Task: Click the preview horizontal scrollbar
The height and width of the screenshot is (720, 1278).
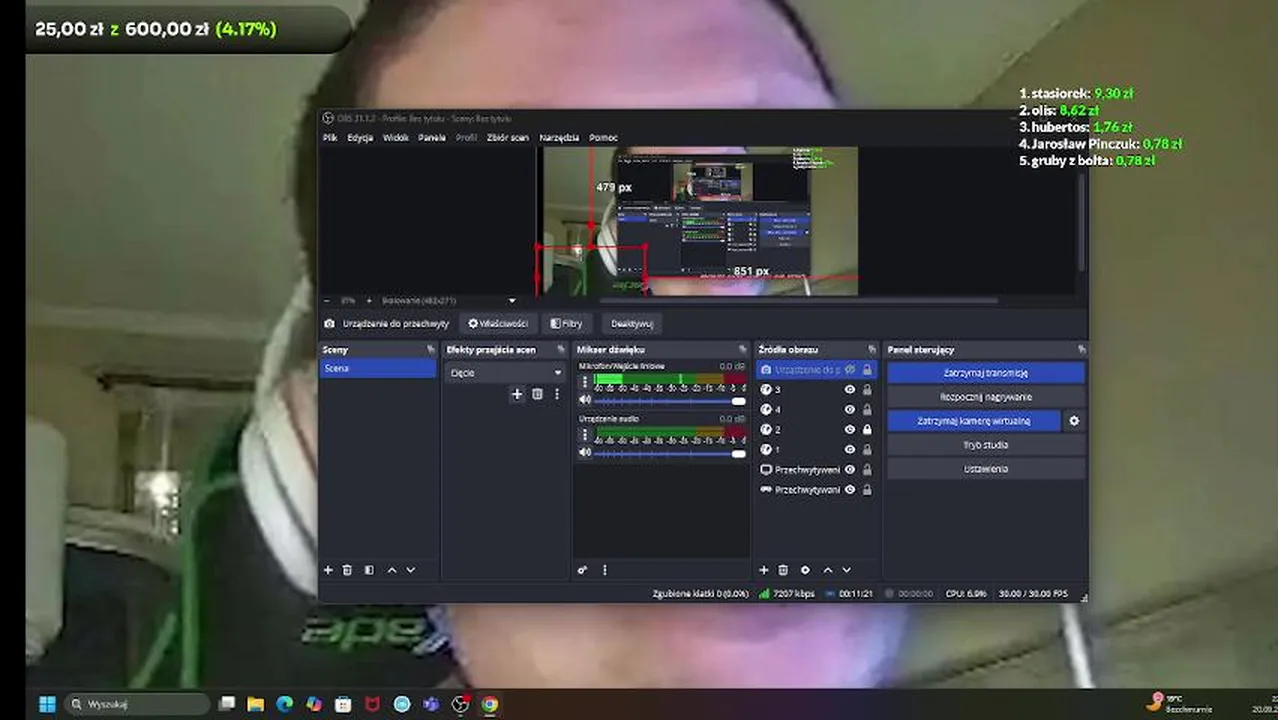Action: tap(798, 300)
